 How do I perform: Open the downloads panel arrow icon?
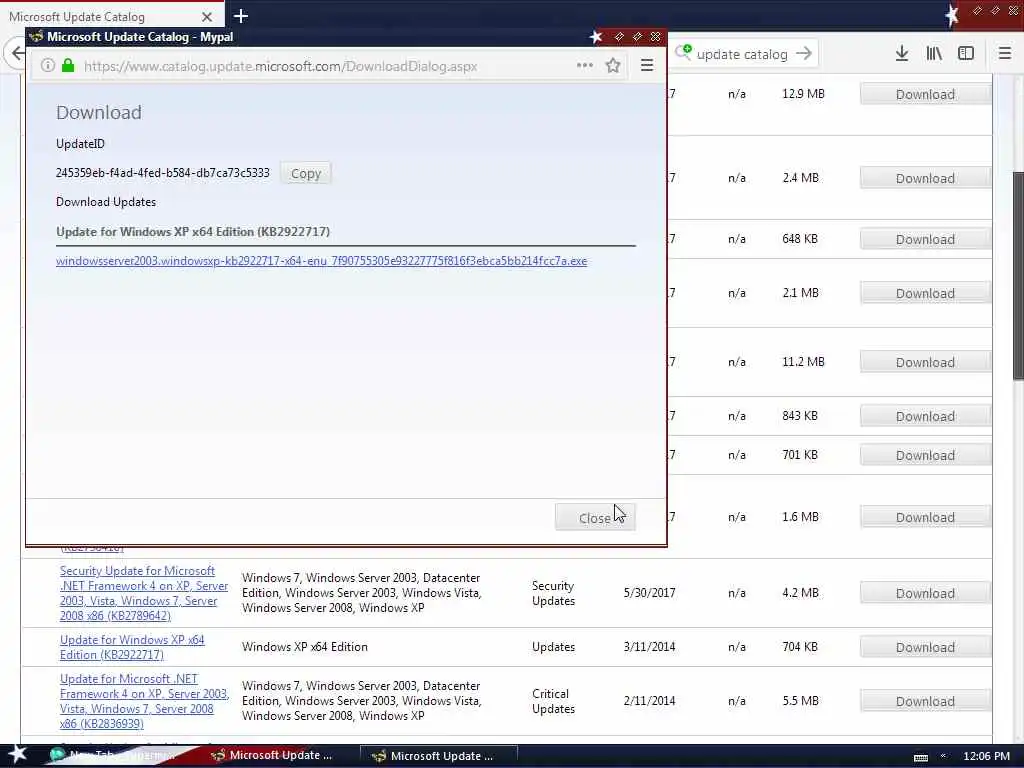click(x=902, y=54)
